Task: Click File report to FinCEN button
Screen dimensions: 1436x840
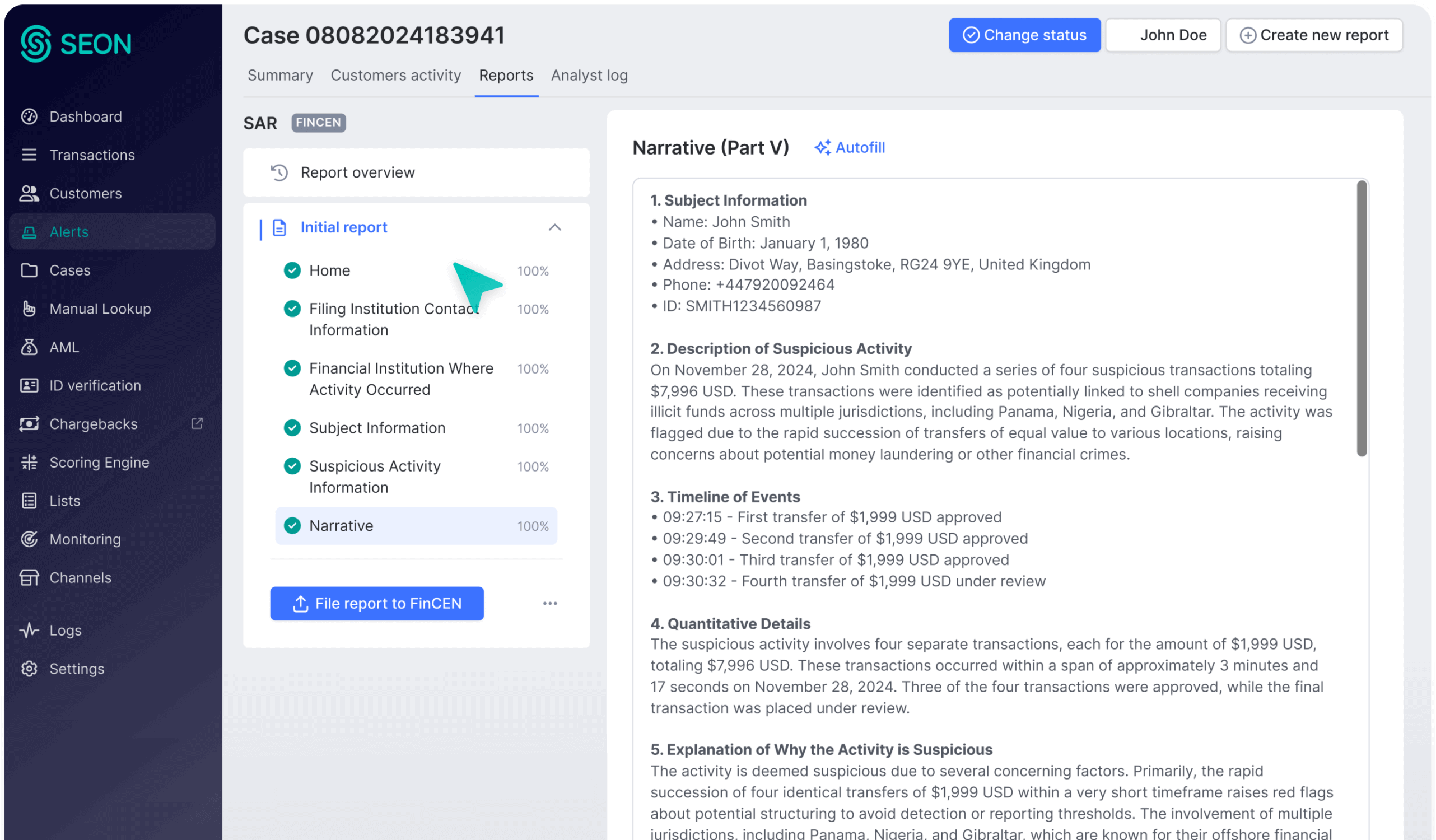Action: click(377, 603)
